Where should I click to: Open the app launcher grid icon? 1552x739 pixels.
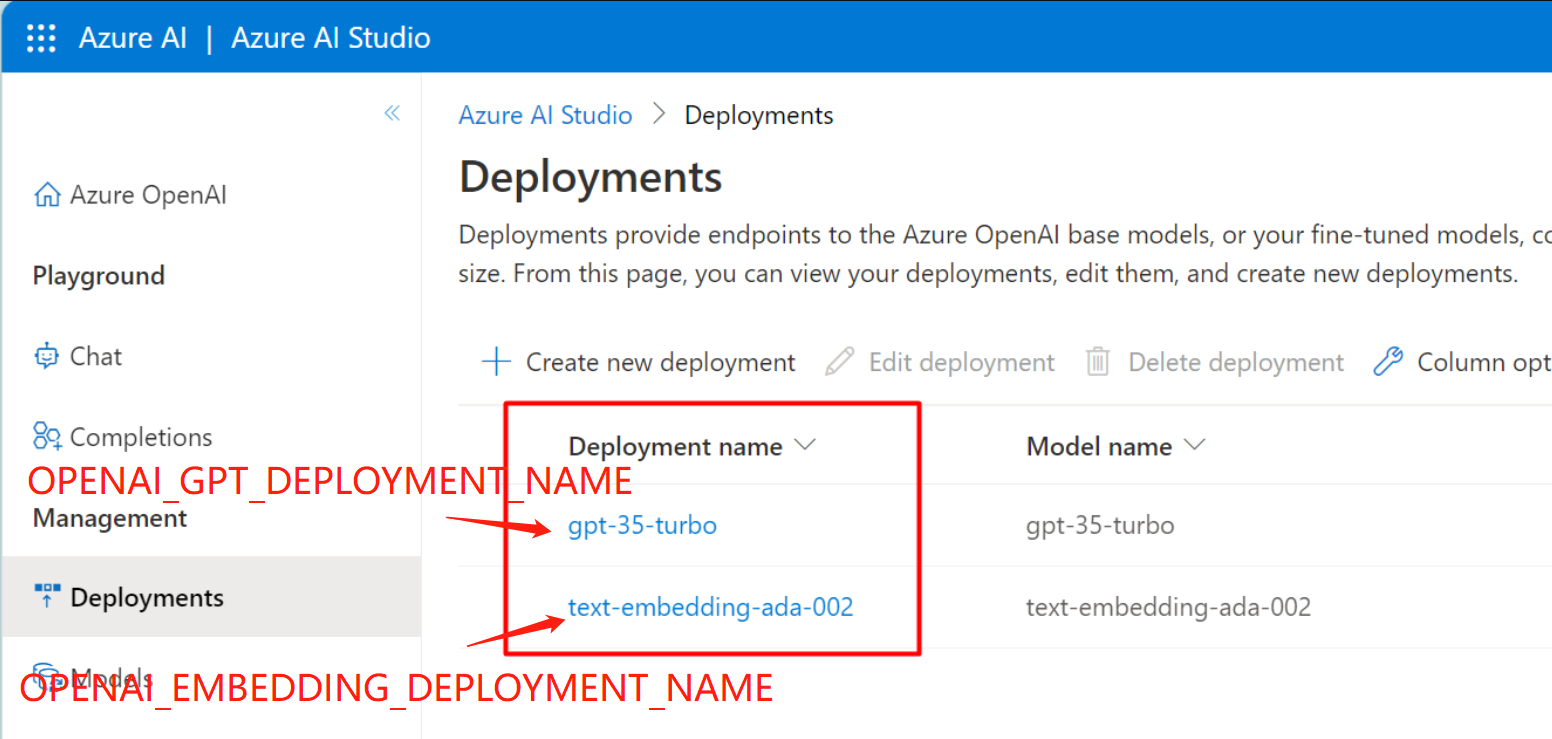[x=41, y=38]
